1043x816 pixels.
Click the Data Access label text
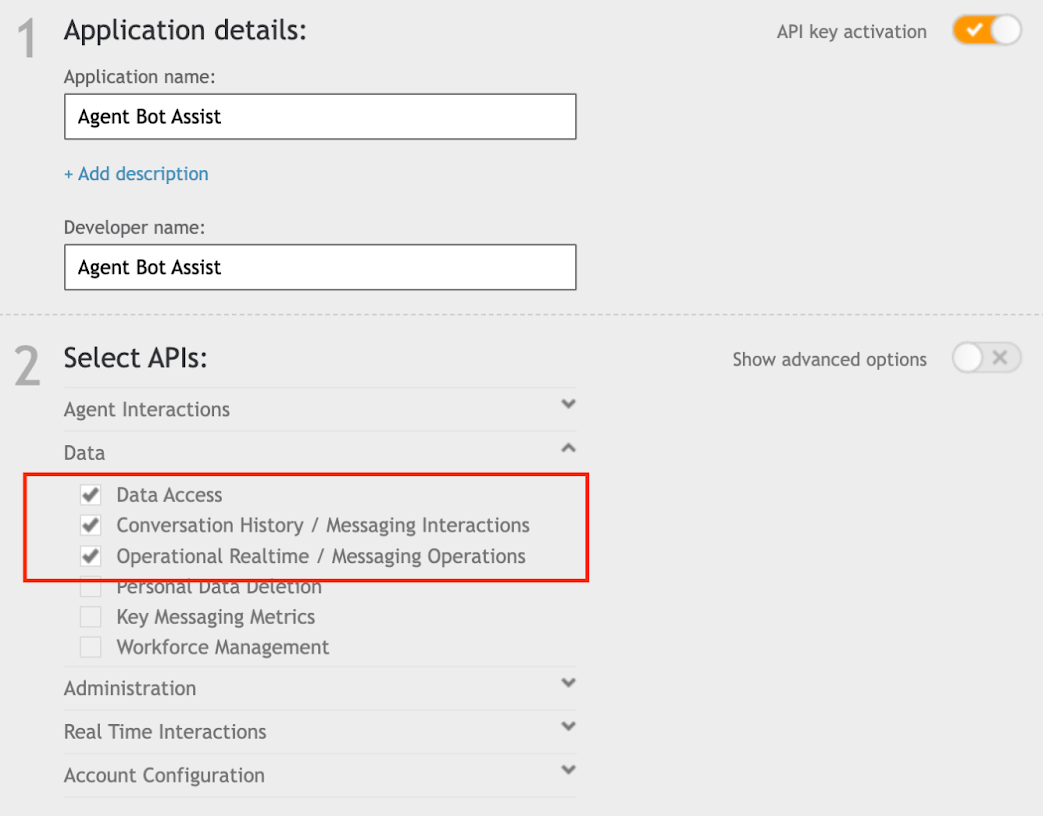pyautogui.click(x=169, y=495)
